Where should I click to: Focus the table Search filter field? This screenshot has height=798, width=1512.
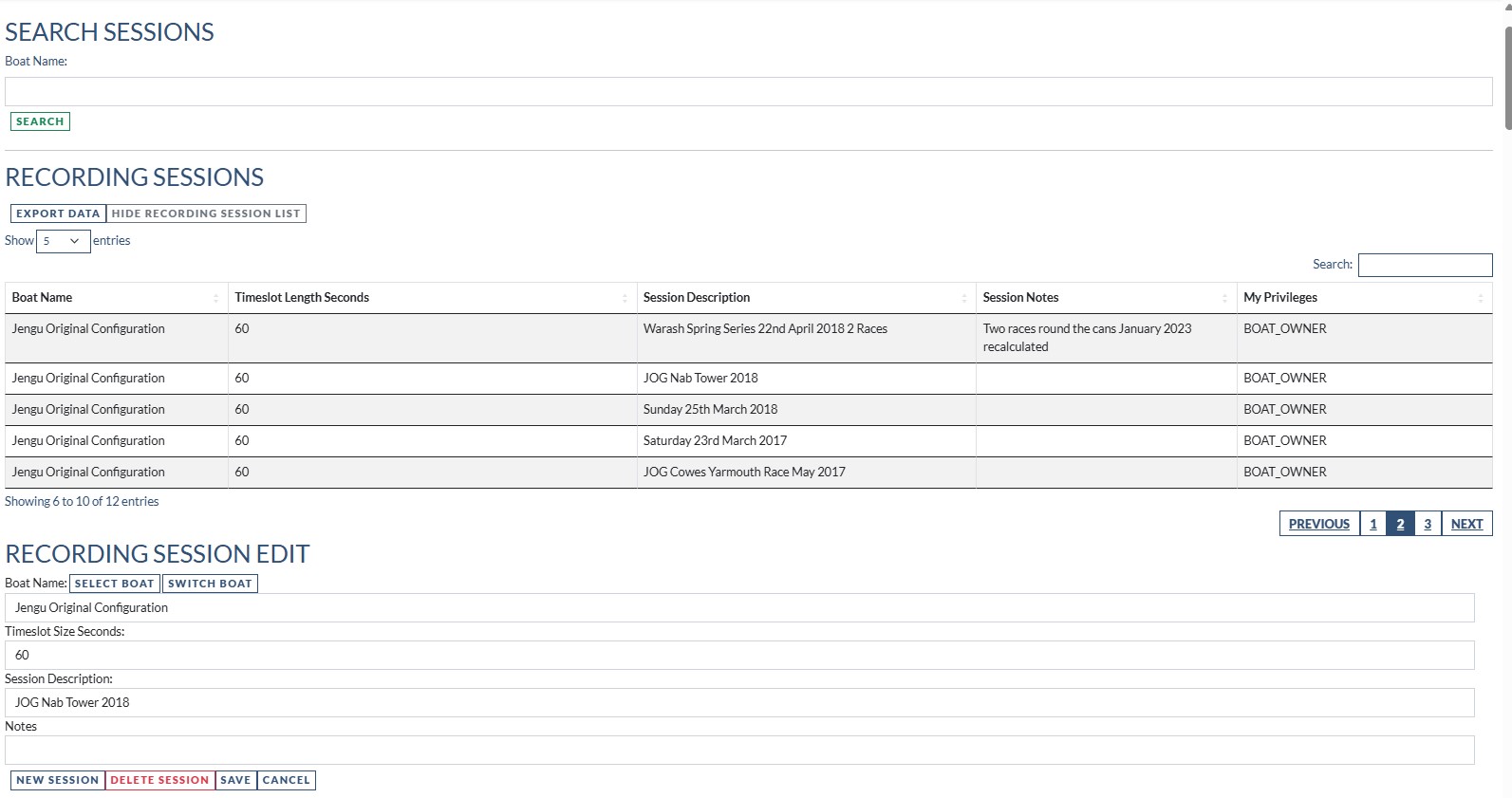pos(1425,265)
